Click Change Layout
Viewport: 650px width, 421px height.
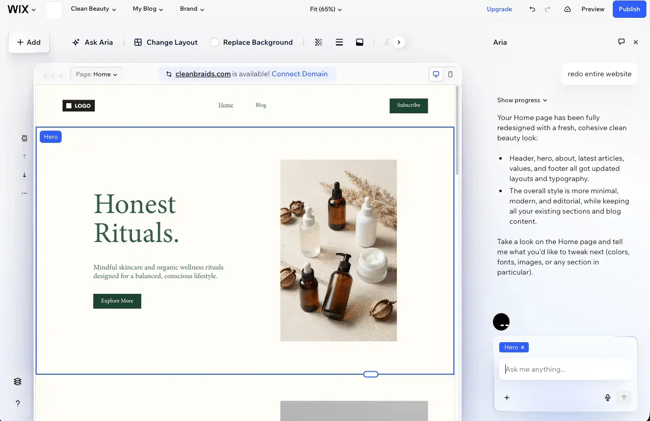[166, 42]
